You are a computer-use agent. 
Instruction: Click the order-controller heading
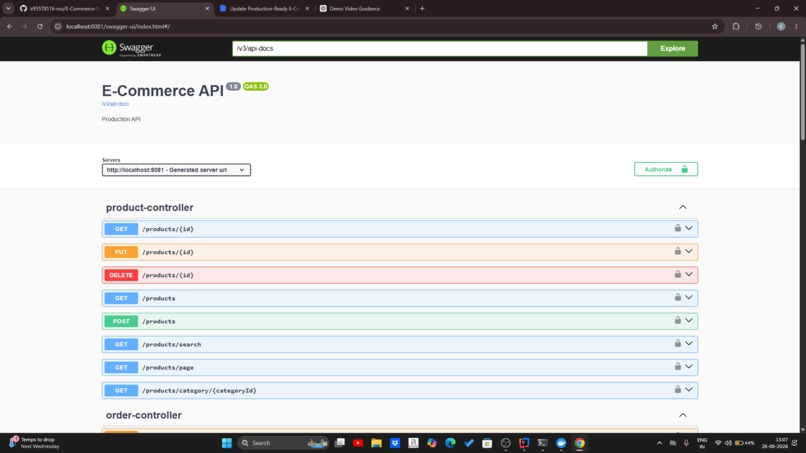(143, 415)
